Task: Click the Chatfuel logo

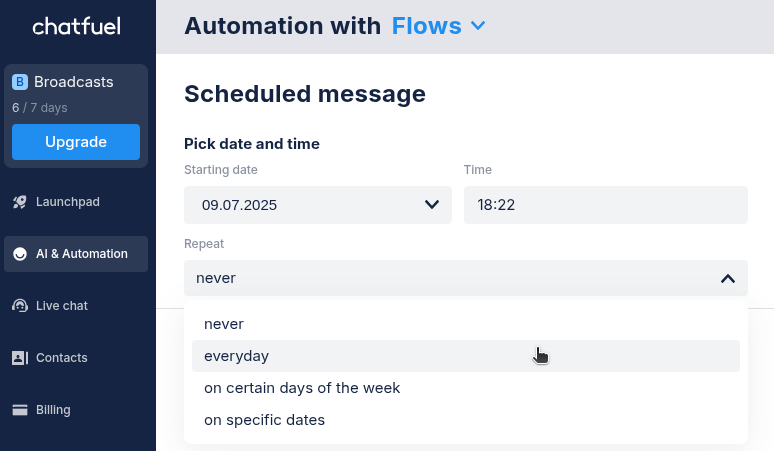Action: 77,26
